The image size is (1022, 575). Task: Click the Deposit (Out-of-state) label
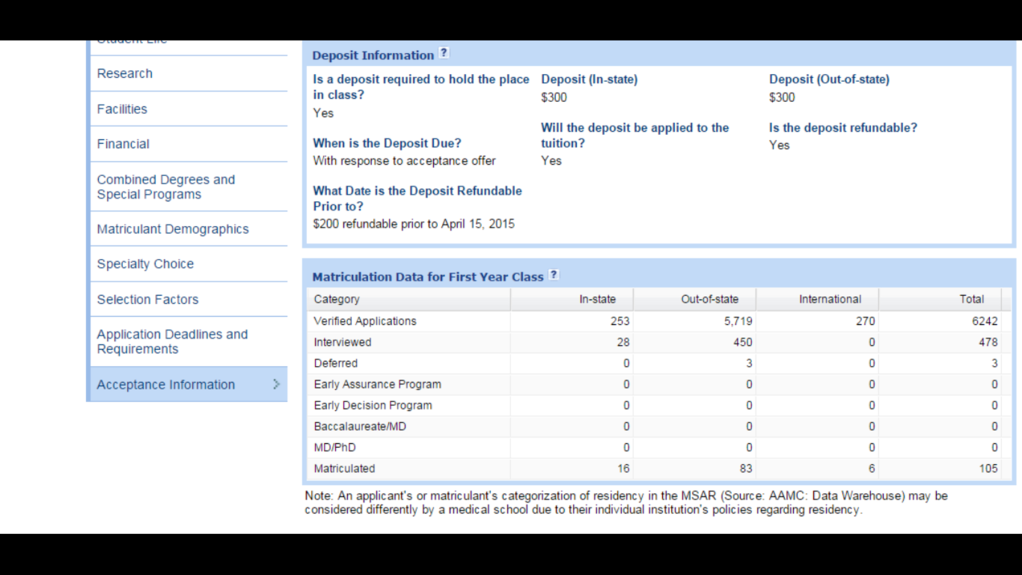(829, 80)
